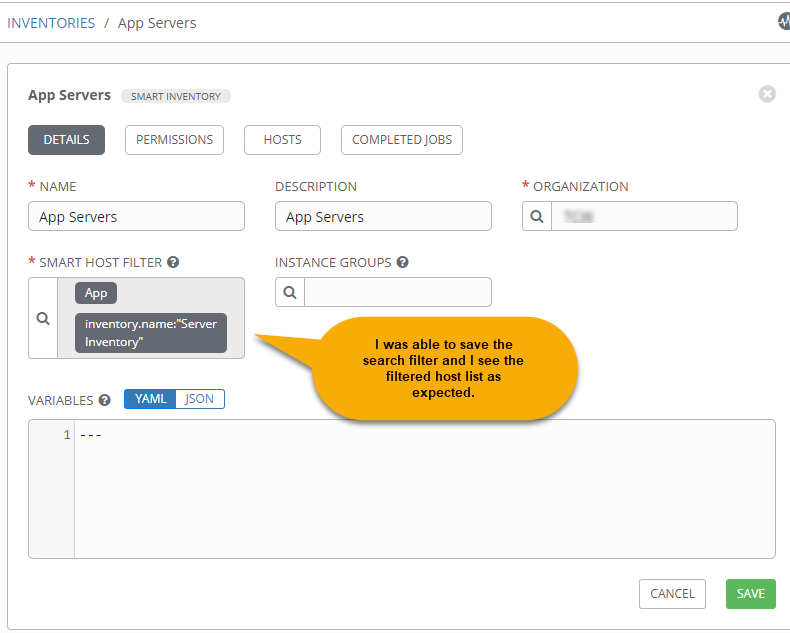Click the CANCEL button
790x633 pixels.
pos(672,594)
